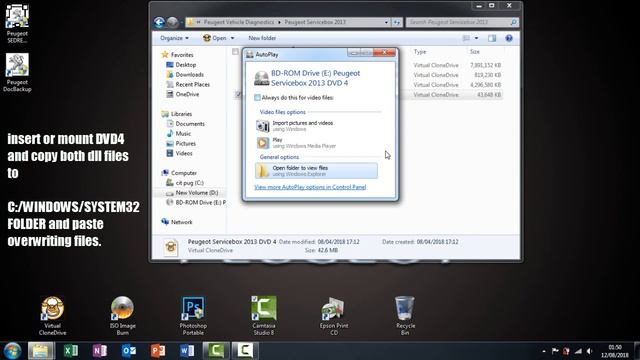Image resolution: width=640 pixels, height=360 pixels.
Task: Select Import pictures and videos option
Action: pos(316,126)
